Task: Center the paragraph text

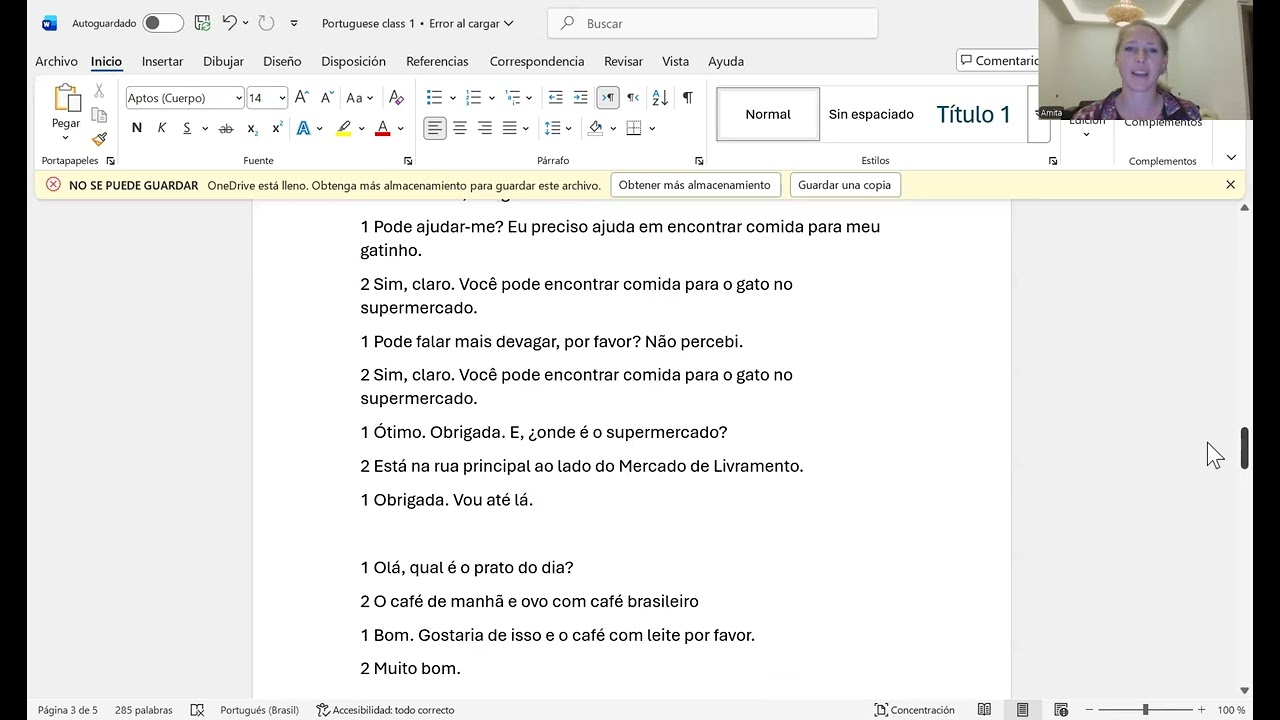Action: click(460, 128)
